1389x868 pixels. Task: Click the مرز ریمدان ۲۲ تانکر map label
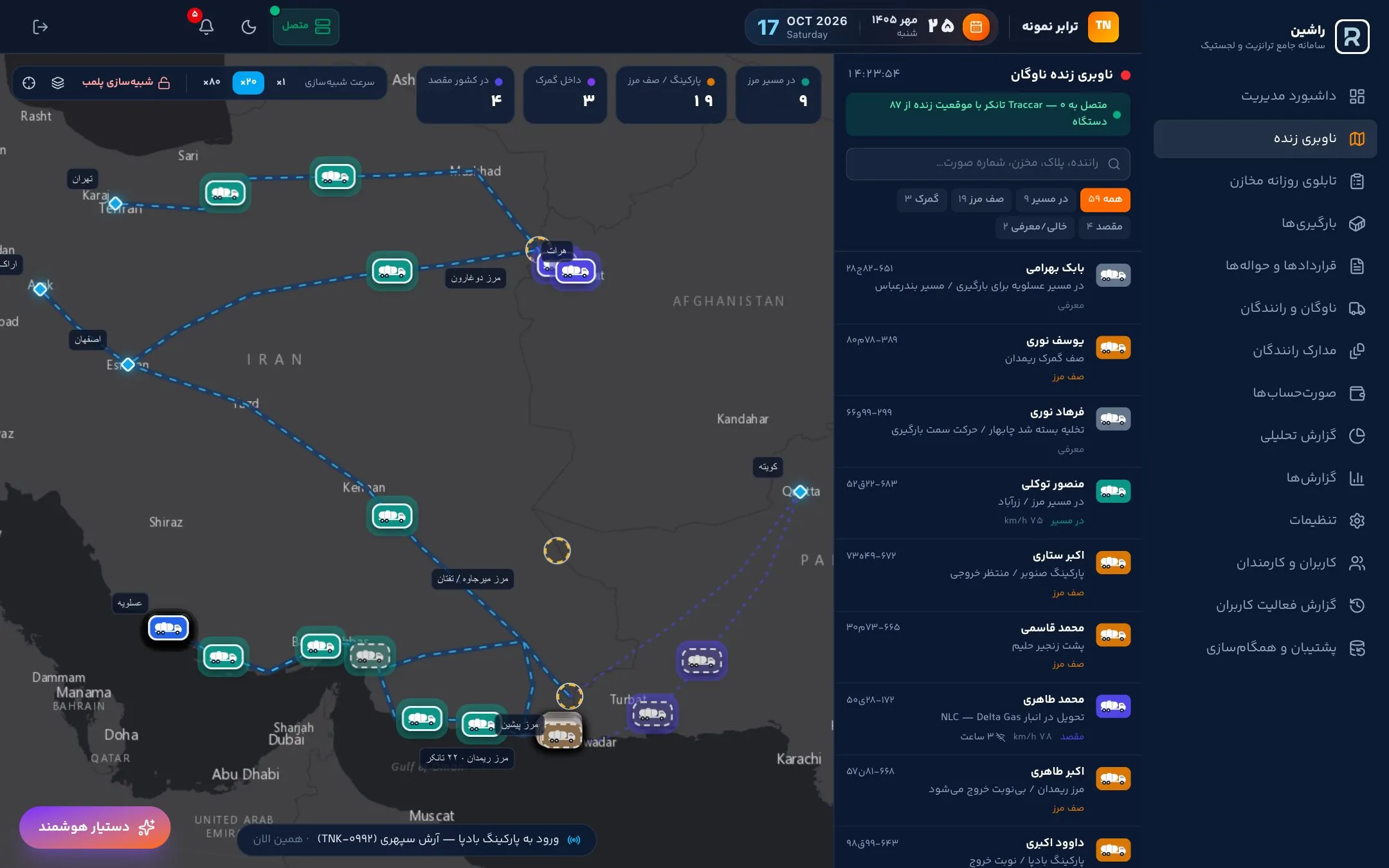pos(468,759)
